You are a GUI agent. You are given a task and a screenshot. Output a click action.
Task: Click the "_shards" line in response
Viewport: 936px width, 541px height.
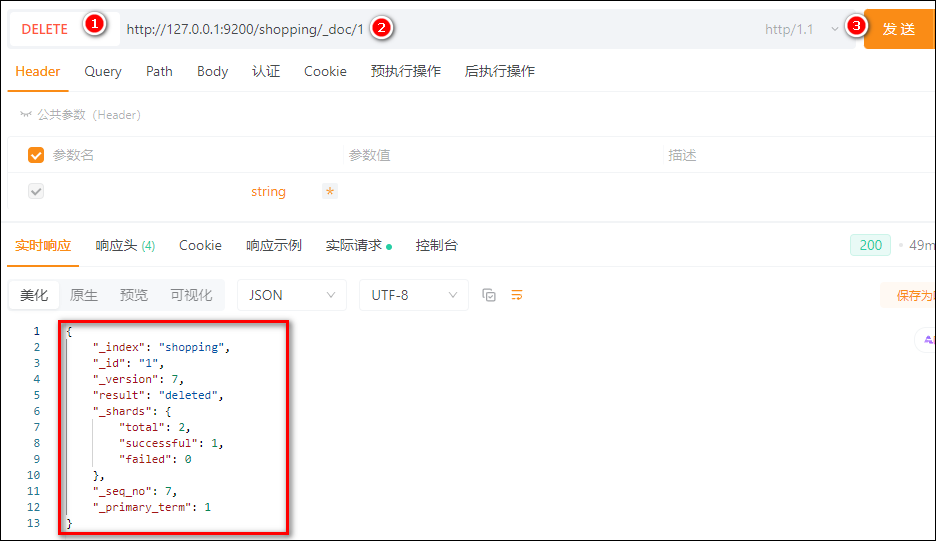point(132,411)
